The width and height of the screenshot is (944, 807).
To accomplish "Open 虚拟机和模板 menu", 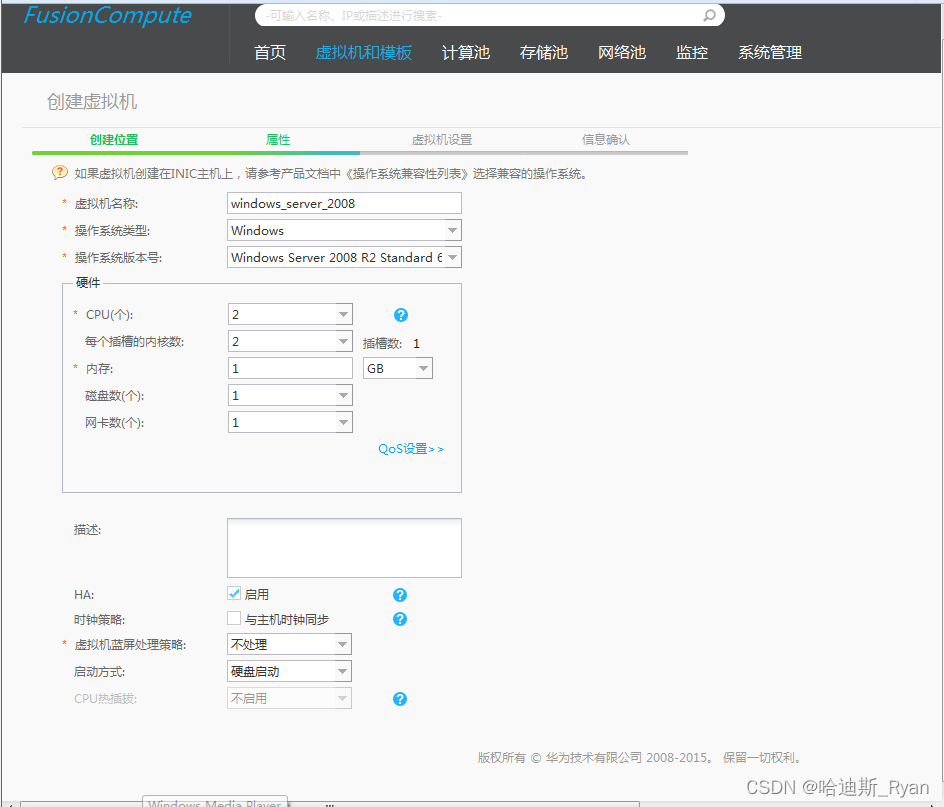I will (x=364, y=52).
